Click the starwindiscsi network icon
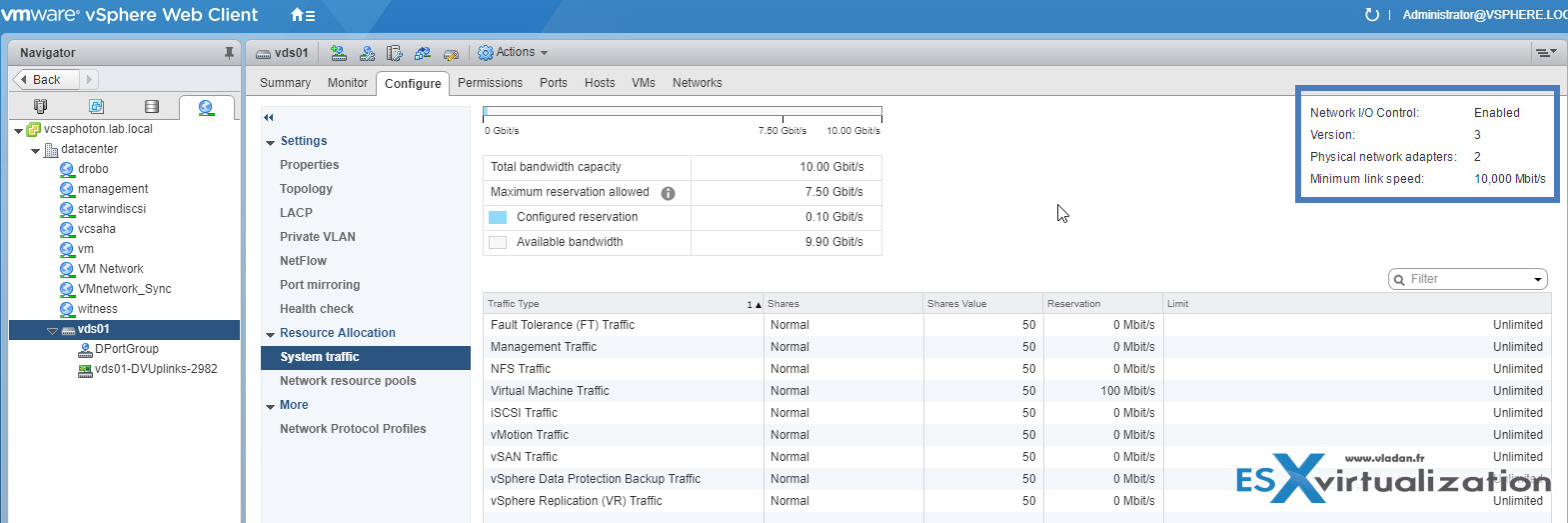Viewport: 1568px width, 523px height. (67, 209)
